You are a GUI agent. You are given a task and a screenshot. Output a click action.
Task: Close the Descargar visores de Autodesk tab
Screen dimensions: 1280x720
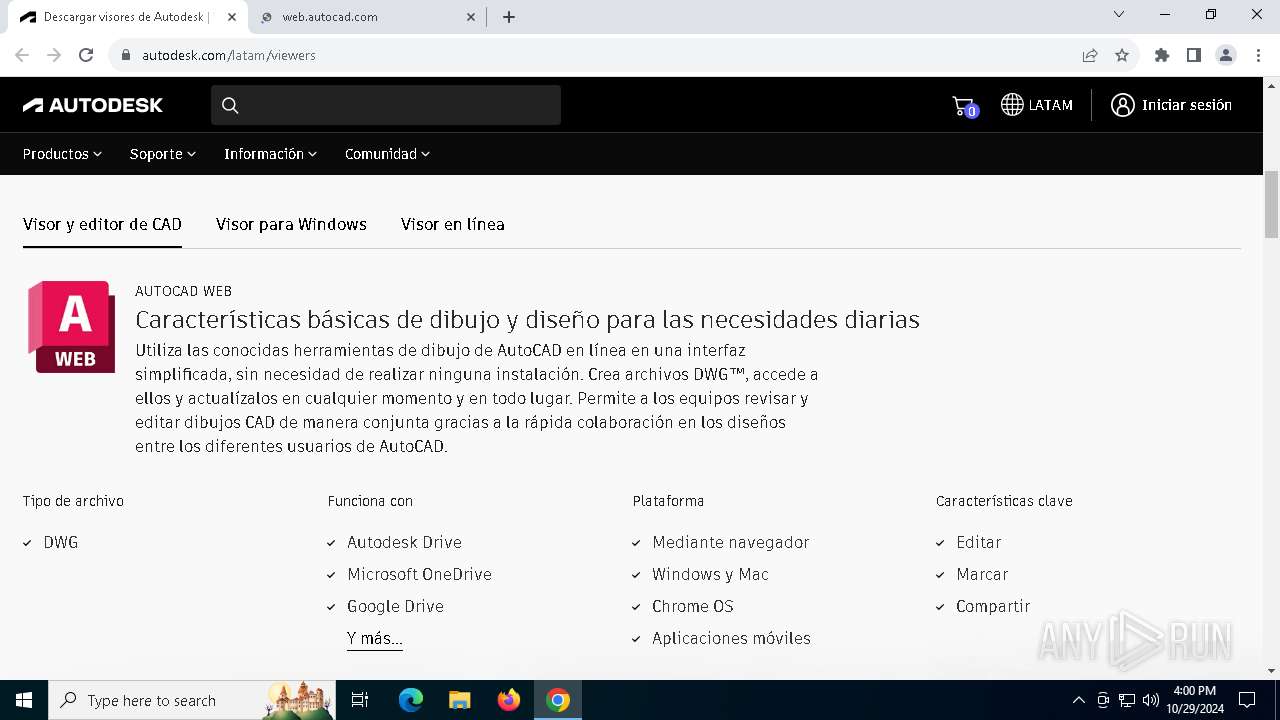point(232,17)
